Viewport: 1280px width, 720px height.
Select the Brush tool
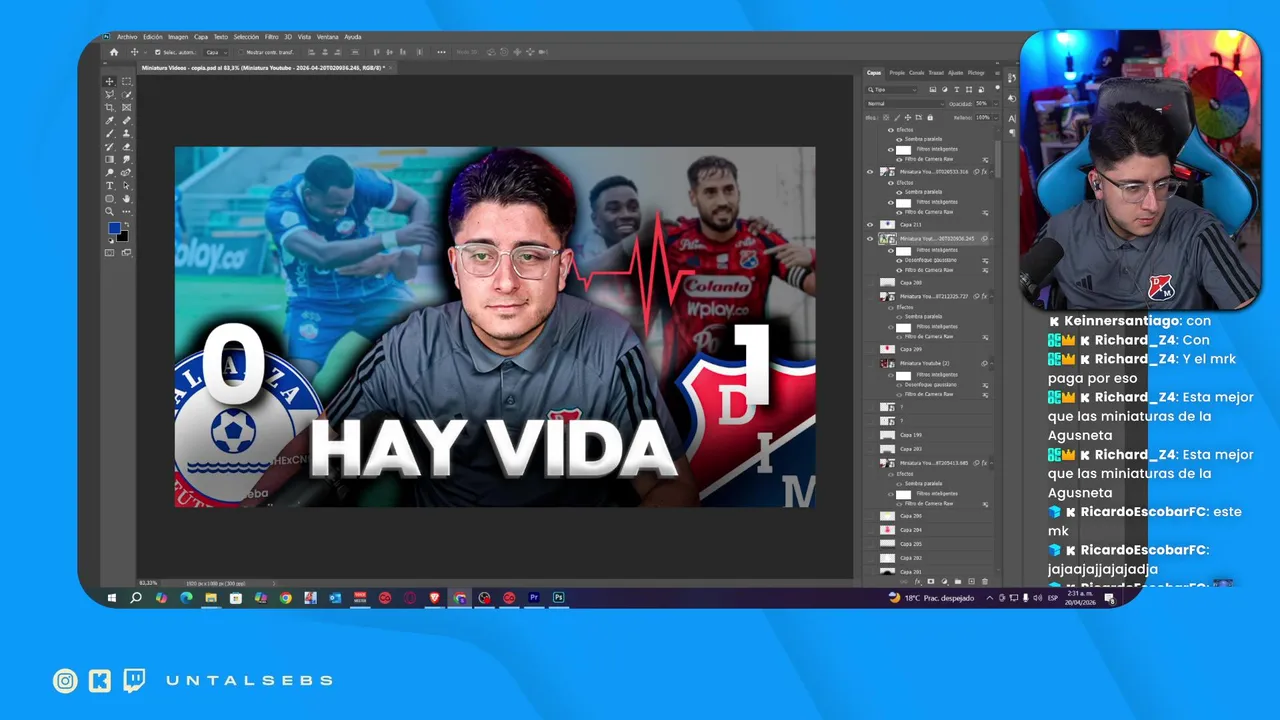(109, 133)
